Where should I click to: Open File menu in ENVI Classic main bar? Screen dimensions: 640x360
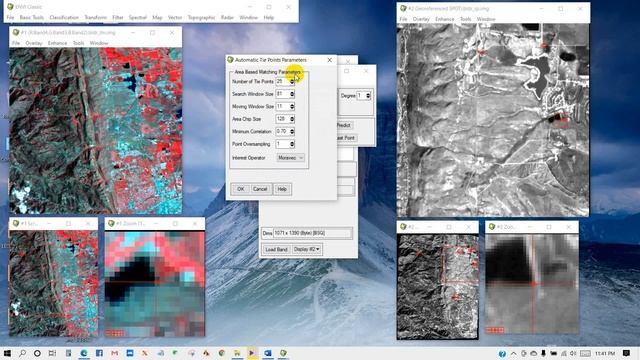(x=10, y=18)
